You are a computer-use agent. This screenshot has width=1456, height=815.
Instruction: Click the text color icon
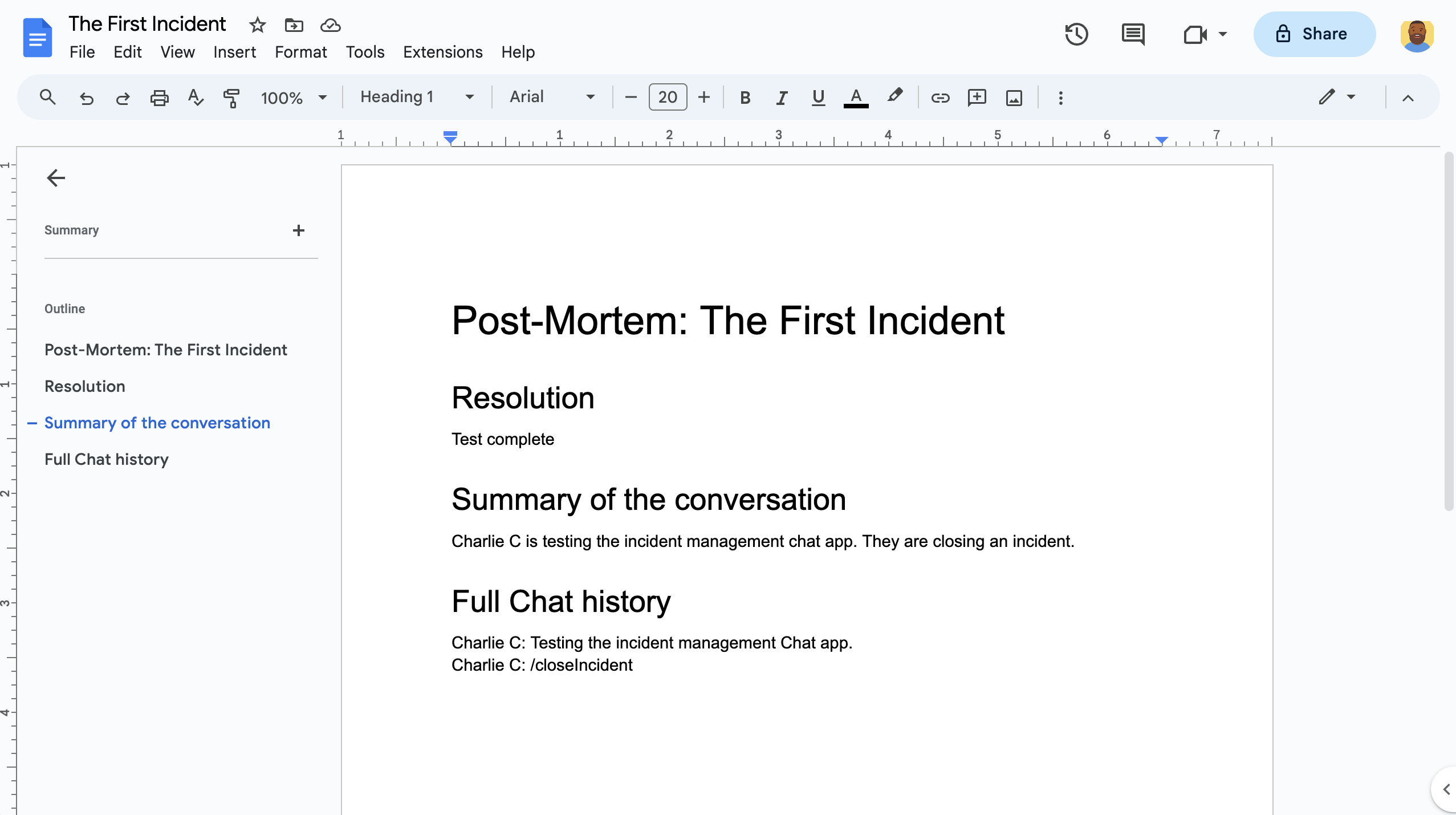coord(857,96)
